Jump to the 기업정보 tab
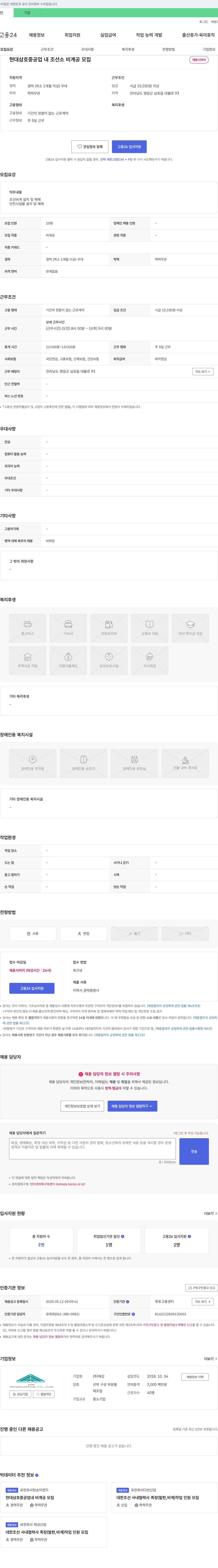 pos(209,49)
